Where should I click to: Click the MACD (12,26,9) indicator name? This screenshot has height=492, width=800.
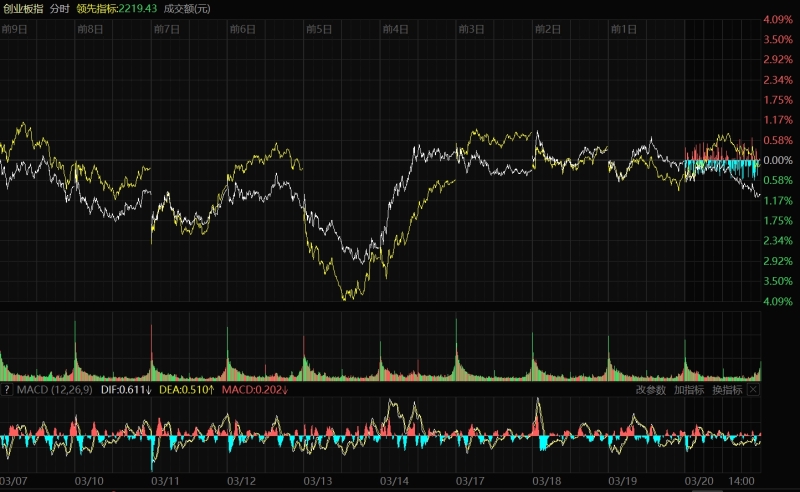click(x=55, y=390)
